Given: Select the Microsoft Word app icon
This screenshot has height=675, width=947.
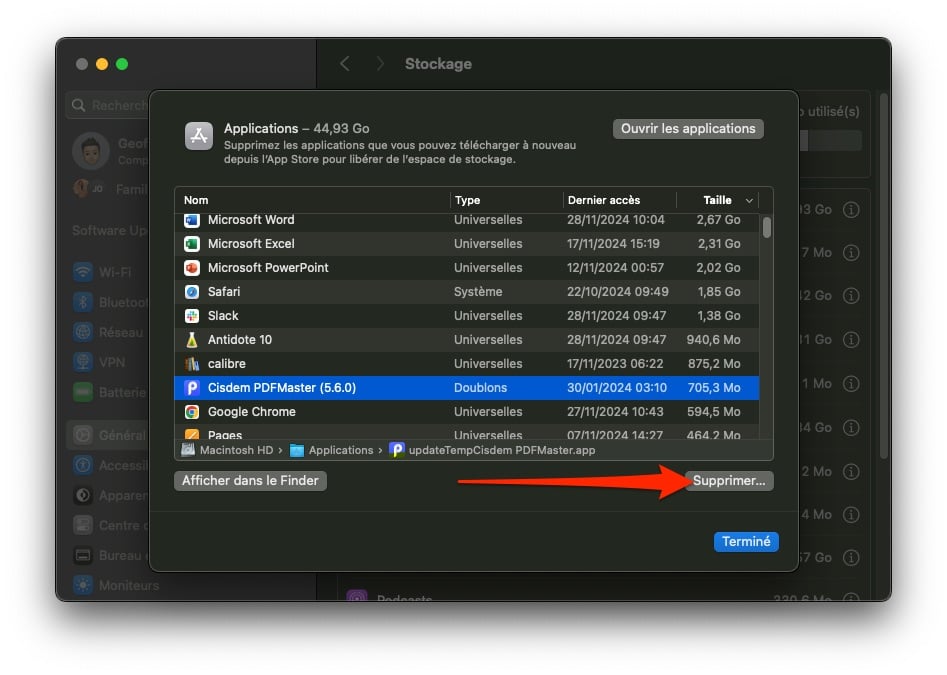Looking at the screenshot, I should pos(191,220).
